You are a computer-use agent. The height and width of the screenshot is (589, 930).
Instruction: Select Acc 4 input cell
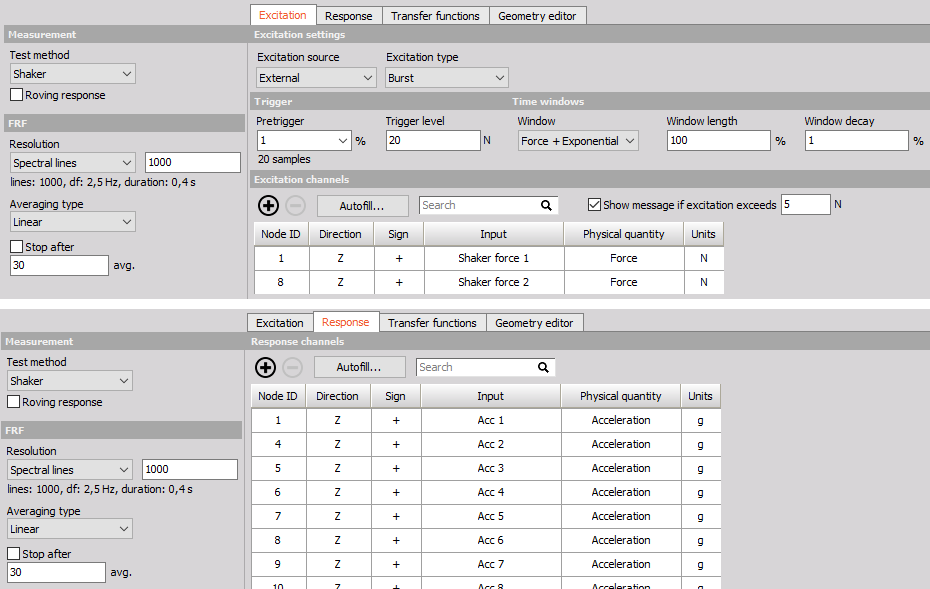point(491,492)
